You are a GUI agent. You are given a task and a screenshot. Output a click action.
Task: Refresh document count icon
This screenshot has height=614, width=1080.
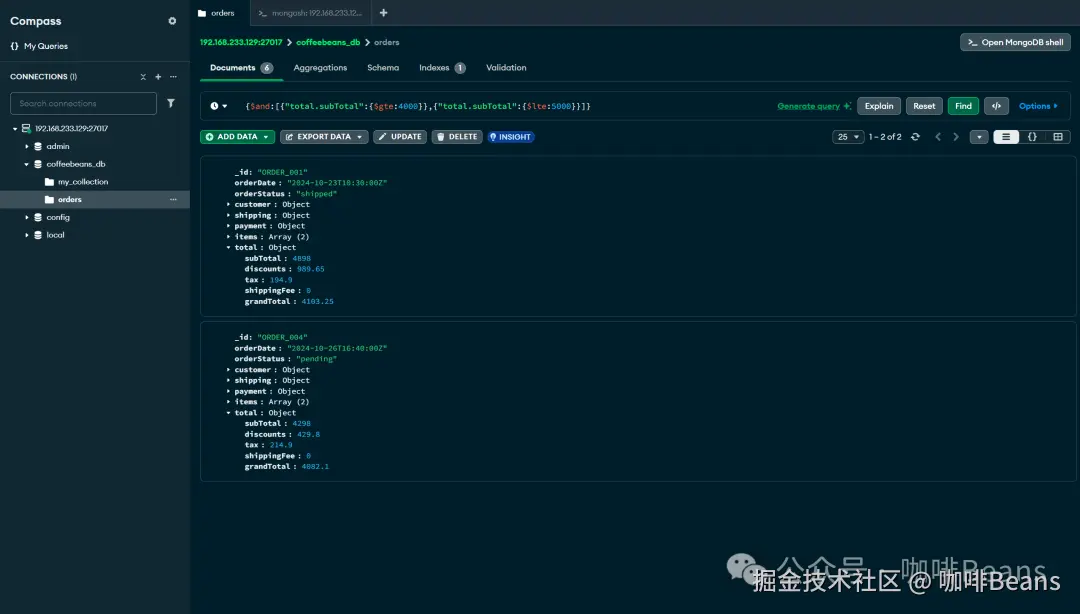click(x=915, y=137)
